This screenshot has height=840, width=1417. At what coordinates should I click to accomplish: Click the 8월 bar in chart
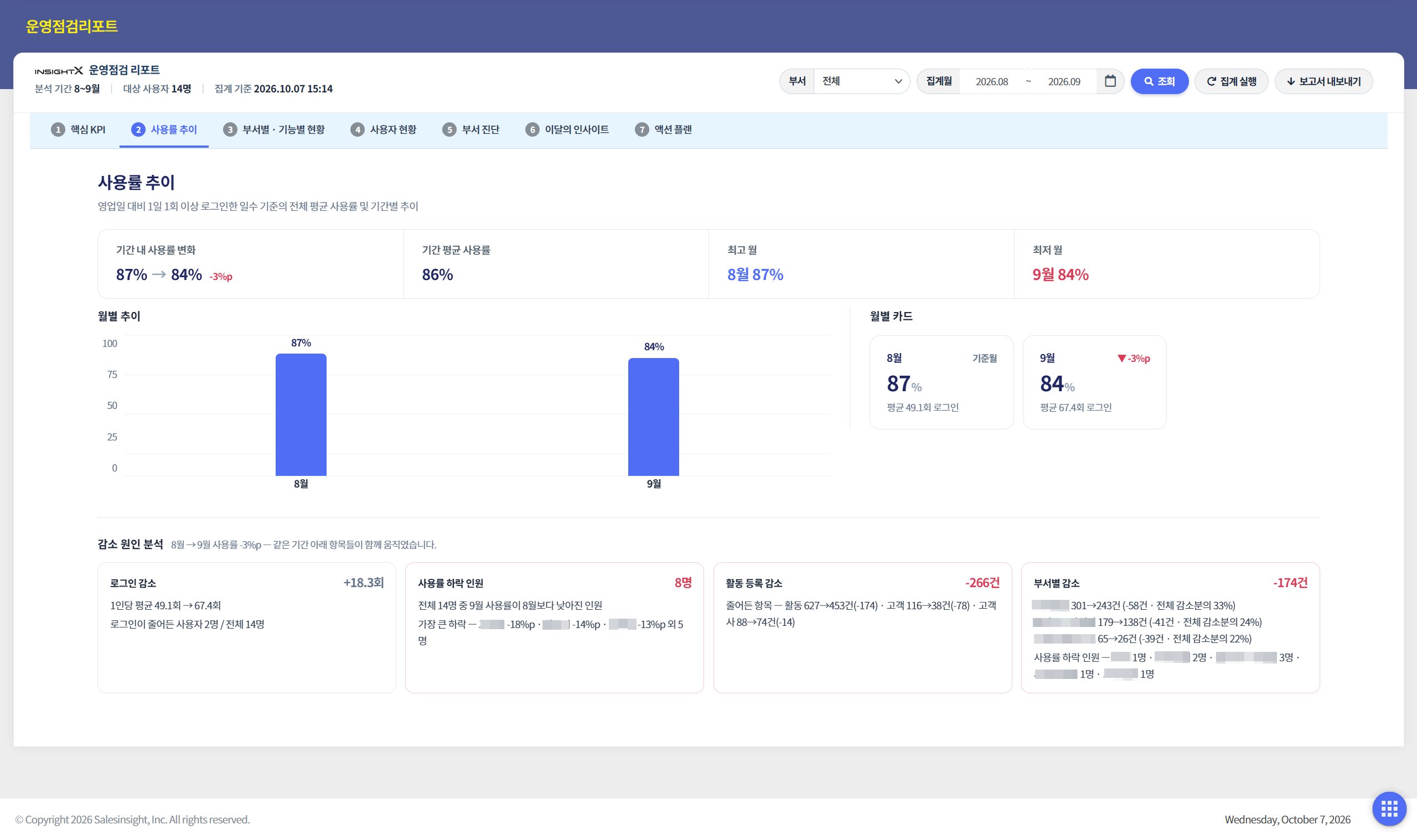[301, 414]
